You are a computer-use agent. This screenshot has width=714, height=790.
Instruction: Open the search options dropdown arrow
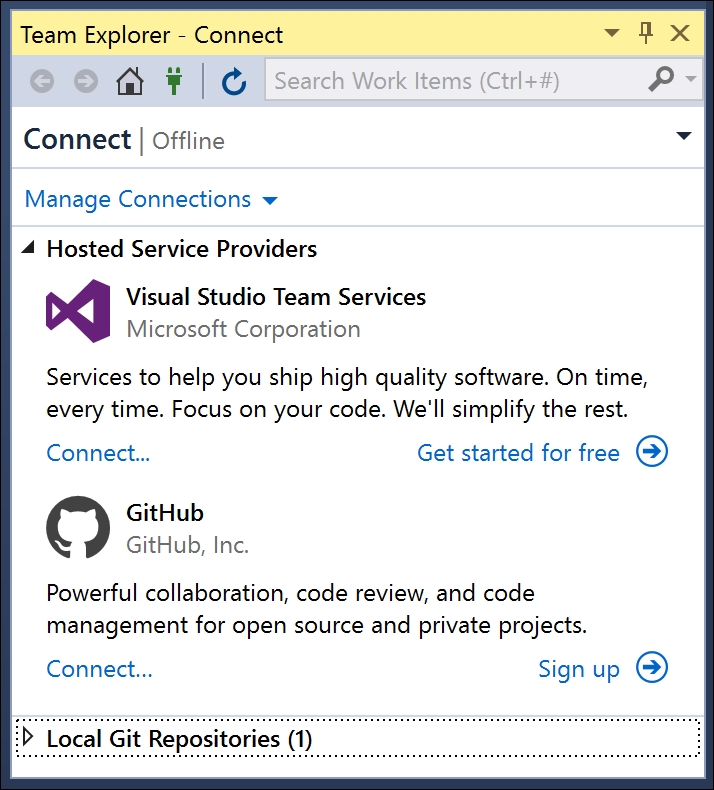click(691, 79)
